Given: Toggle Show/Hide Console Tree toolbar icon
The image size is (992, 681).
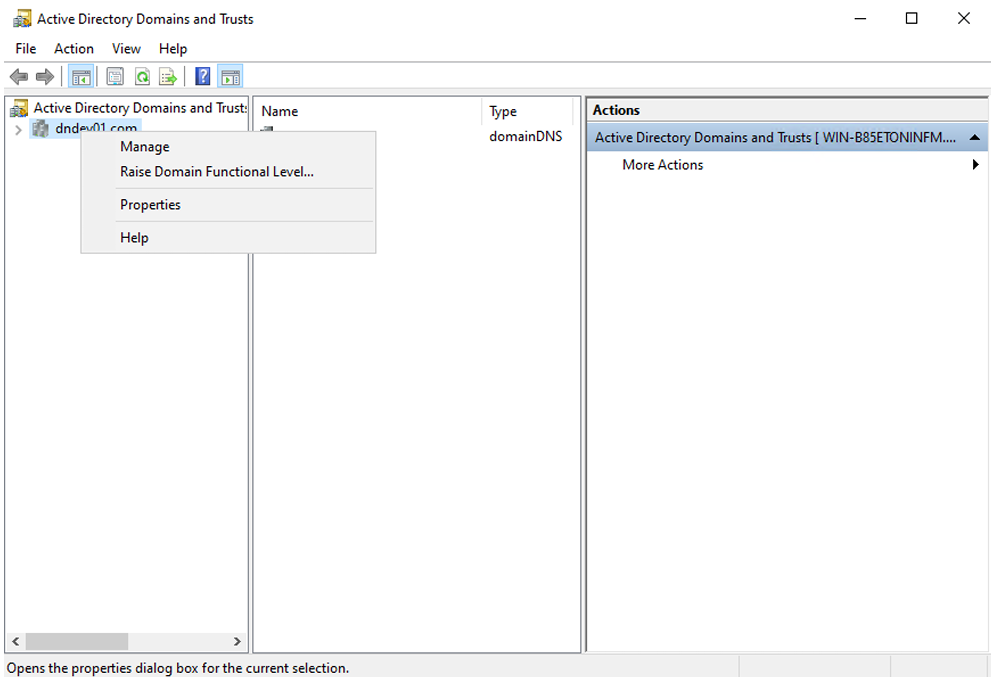Looking at the screenshot, I should coord(81,77).
